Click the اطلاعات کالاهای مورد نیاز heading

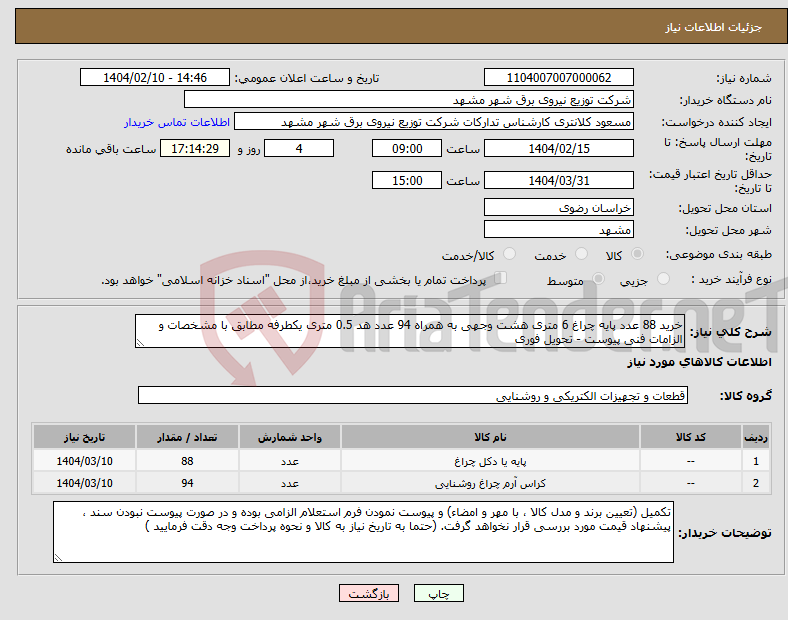tap(699, 362)
